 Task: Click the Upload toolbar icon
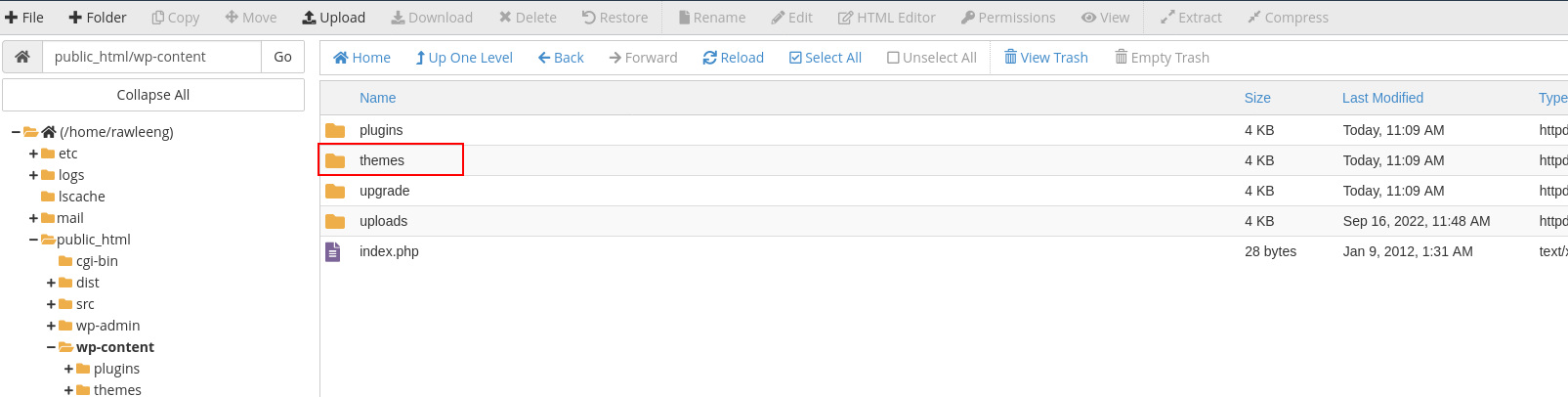pyautogui.click(x=309, y=18)
